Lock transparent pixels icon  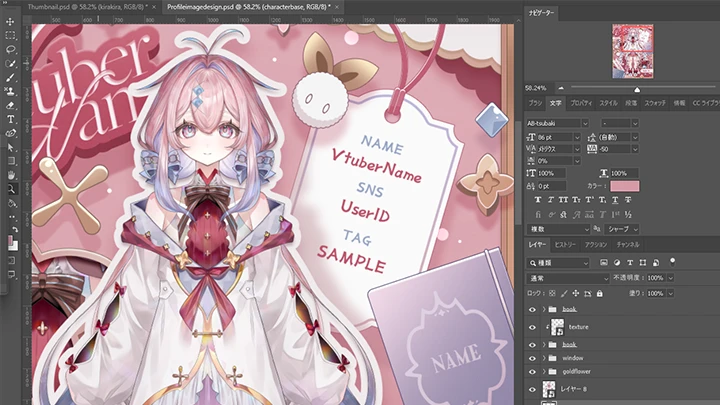(x=552, y=293)
